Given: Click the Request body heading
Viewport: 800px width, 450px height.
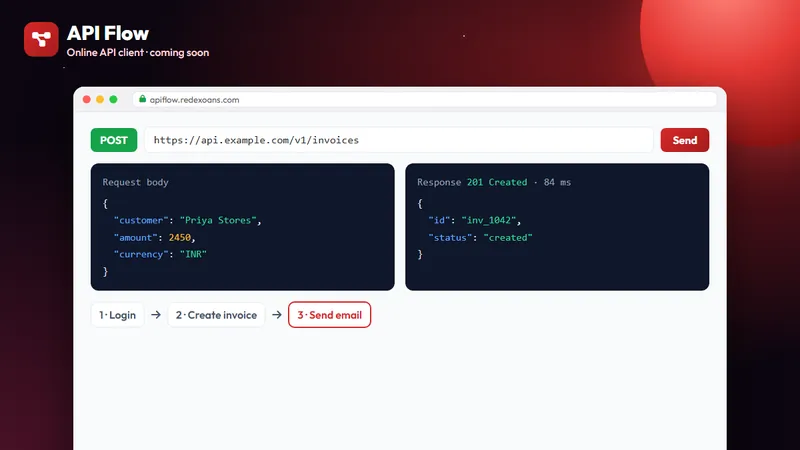Looking at the screenshot, I should (135, 182).
